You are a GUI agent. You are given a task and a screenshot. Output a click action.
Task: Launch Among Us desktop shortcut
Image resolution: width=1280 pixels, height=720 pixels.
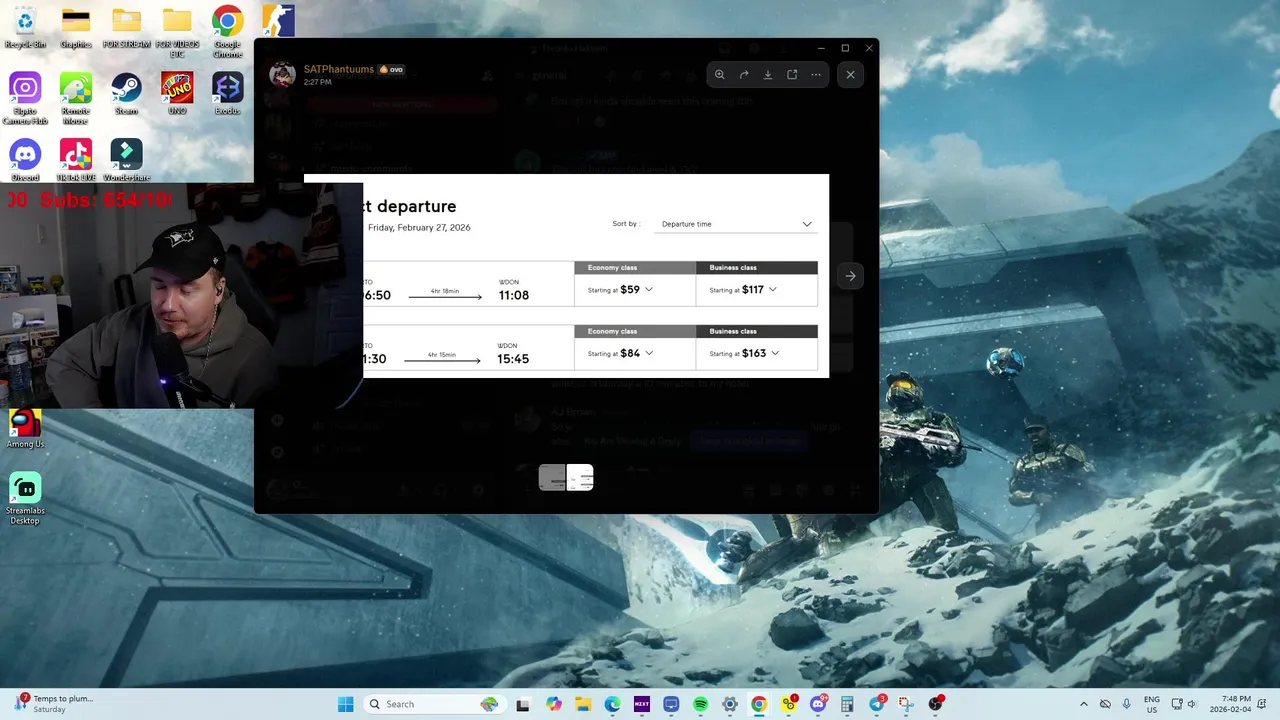25,428
